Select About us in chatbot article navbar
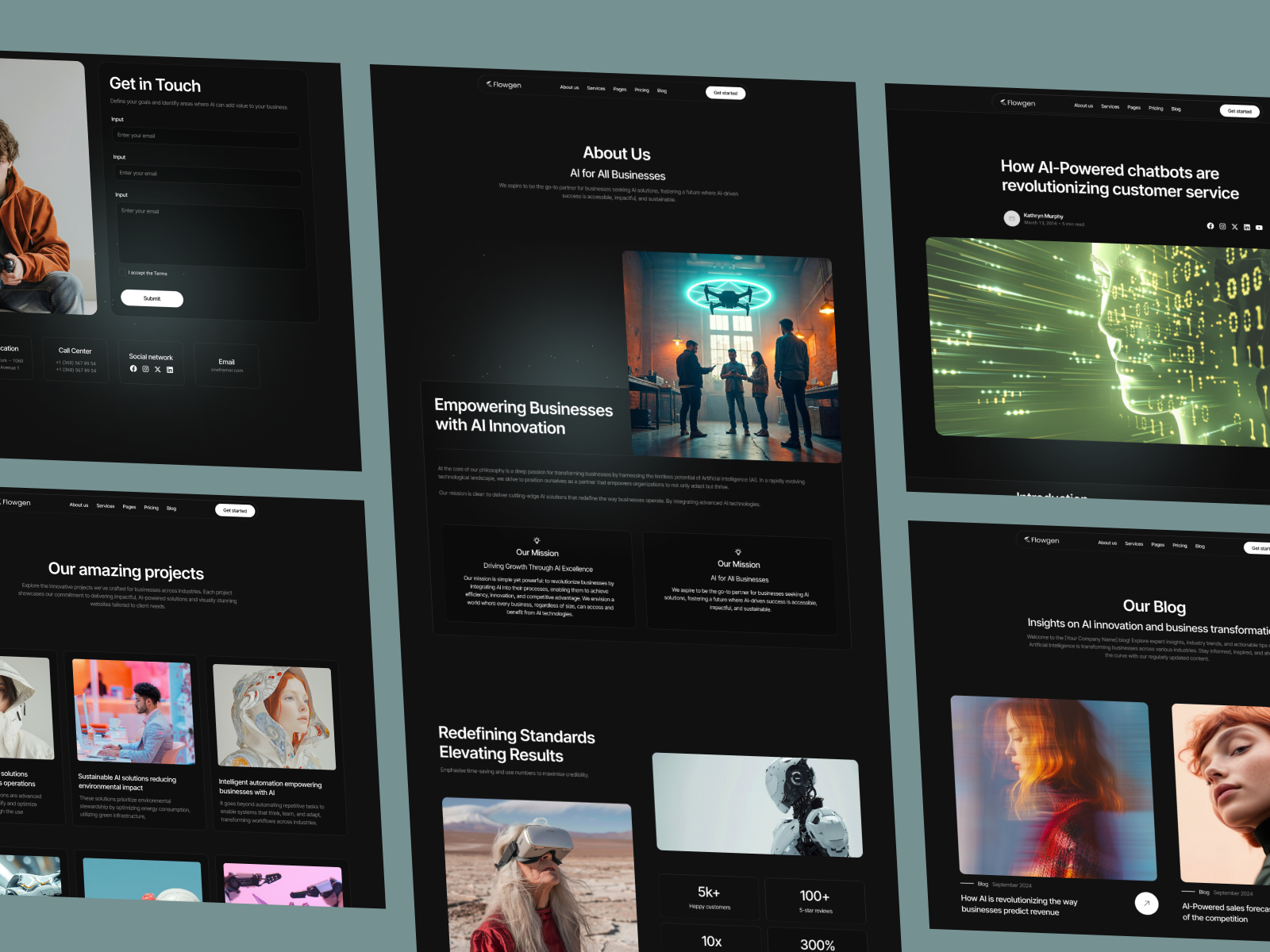Viewport: 1270px width, 952px height. 1083,106
